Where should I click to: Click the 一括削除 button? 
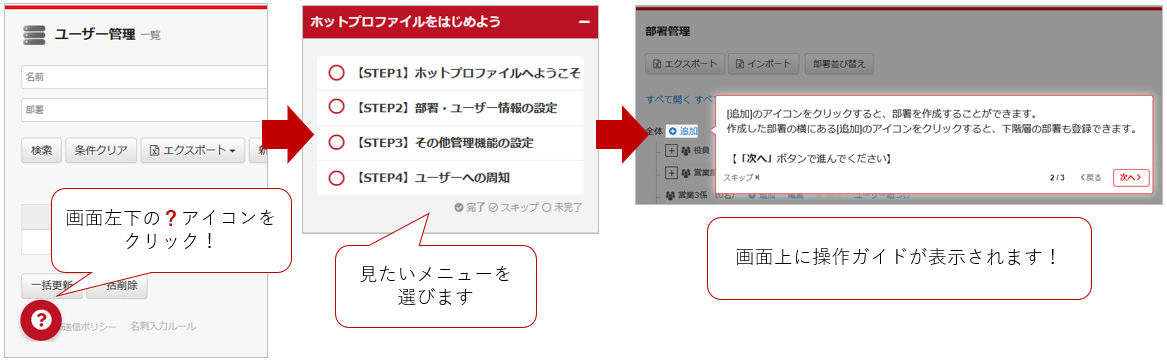tap(118, 286)
